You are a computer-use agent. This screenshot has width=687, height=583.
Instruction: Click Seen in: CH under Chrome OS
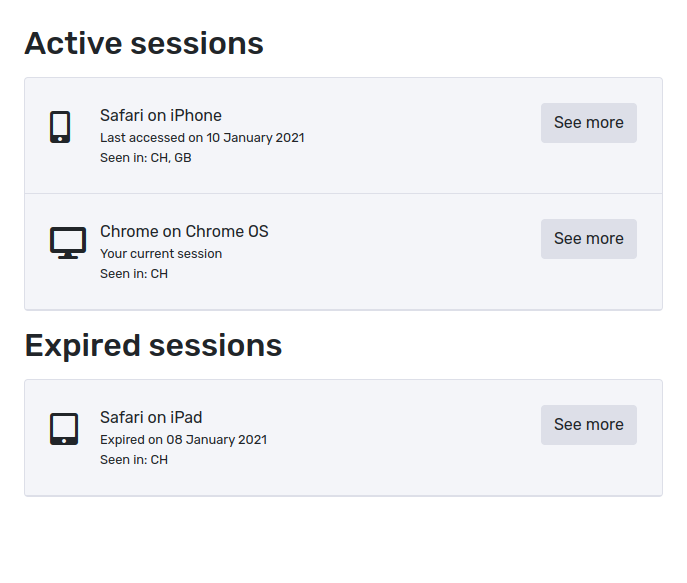point(134,274)
